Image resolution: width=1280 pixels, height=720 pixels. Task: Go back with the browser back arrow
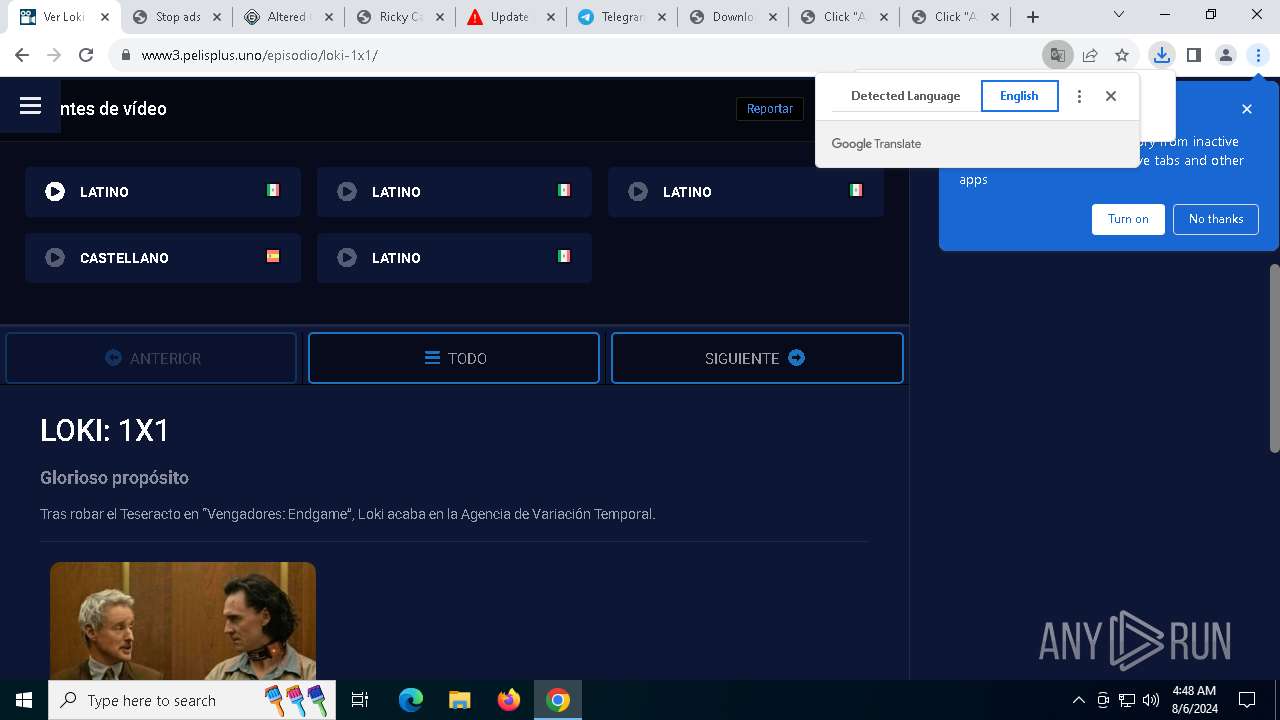[x=22, y=55]
